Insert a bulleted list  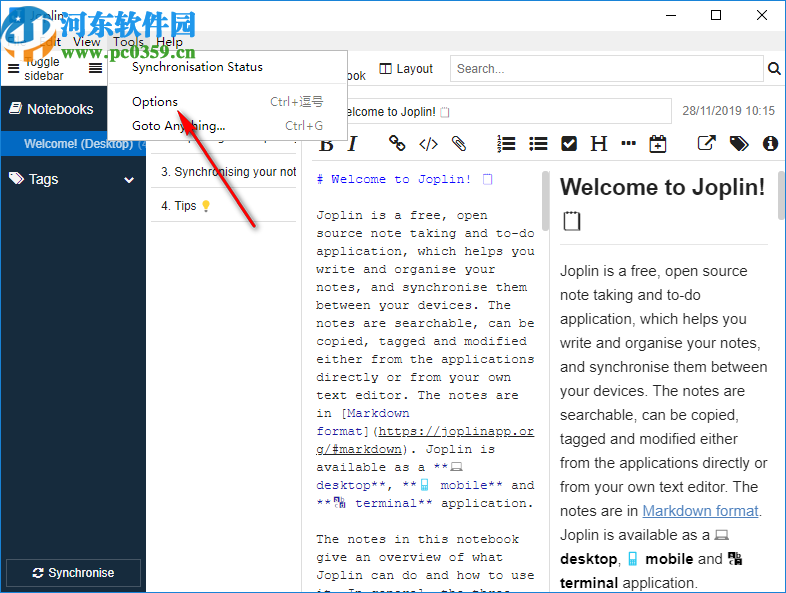click(x=538, y=144)
